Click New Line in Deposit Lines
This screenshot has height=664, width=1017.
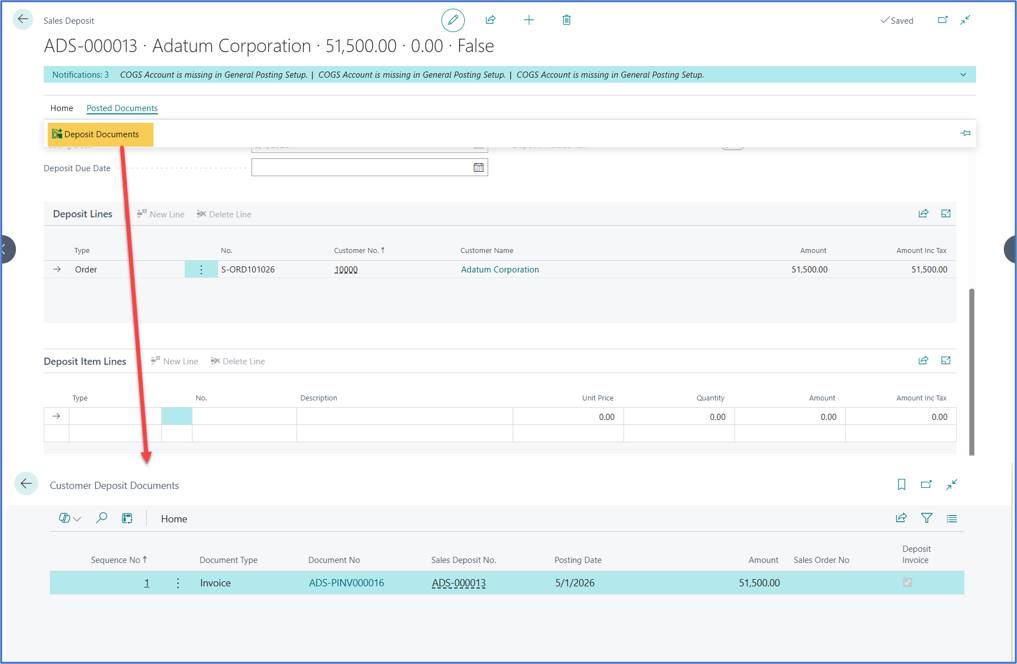(161, 214)
